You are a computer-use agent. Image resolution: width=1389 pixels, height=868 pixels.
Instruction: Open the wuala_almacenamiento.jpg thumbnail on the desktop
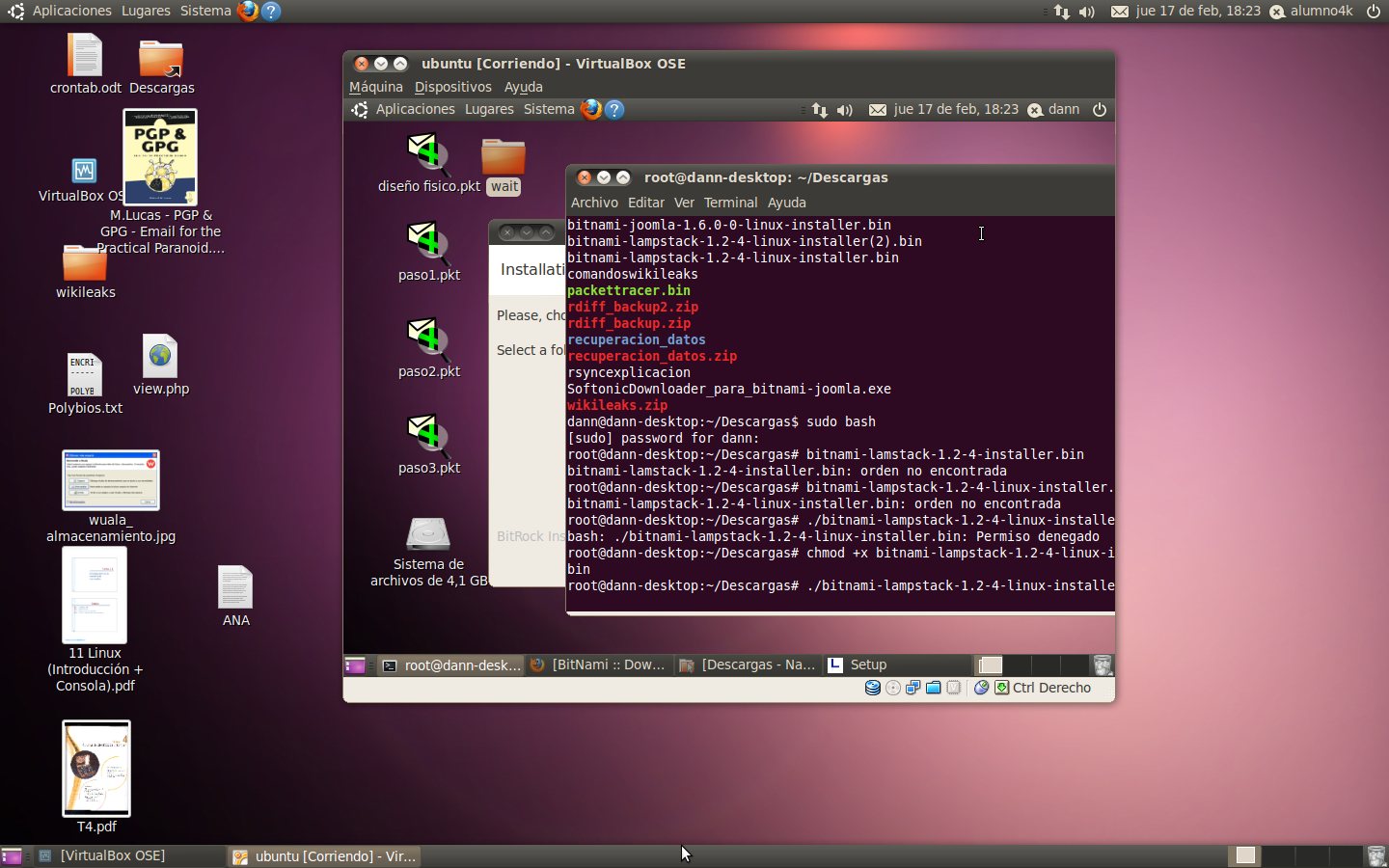[x=110, y=479]
